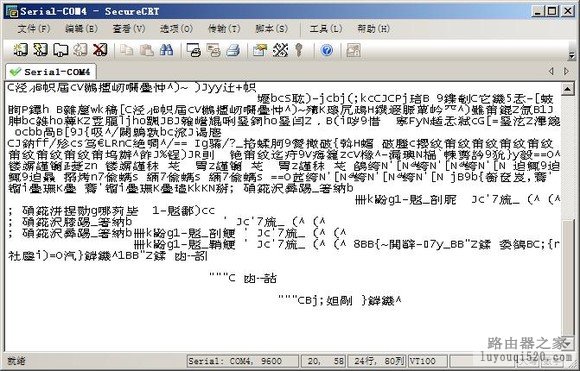Viewport: 580px width, 371px height.
Task: Click the right tab scroll arrow
Action: [x=566, y=71]
